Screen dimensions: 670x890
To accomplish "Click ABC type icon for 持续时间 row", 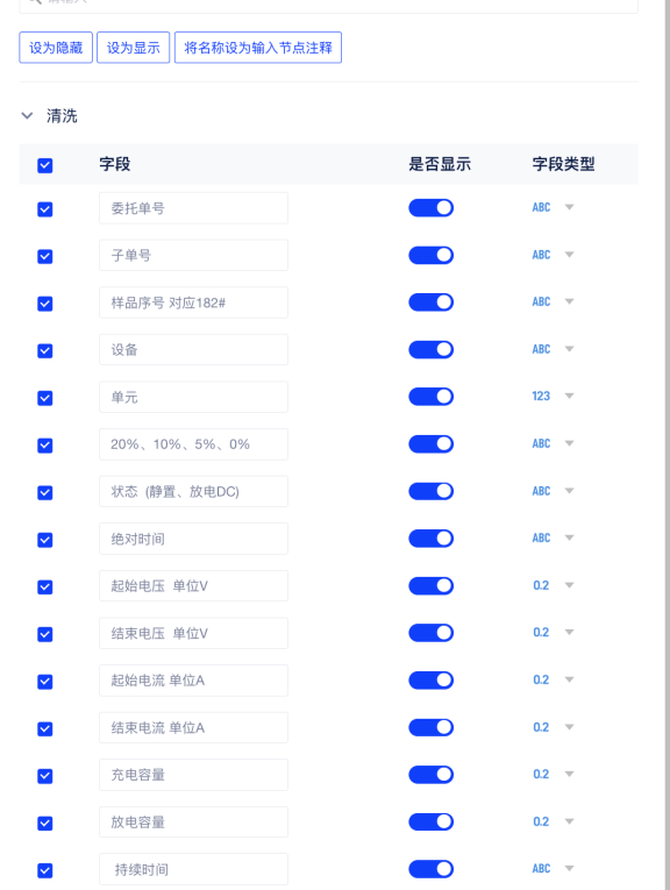I will pyautogui.click(x=541, y=869).
